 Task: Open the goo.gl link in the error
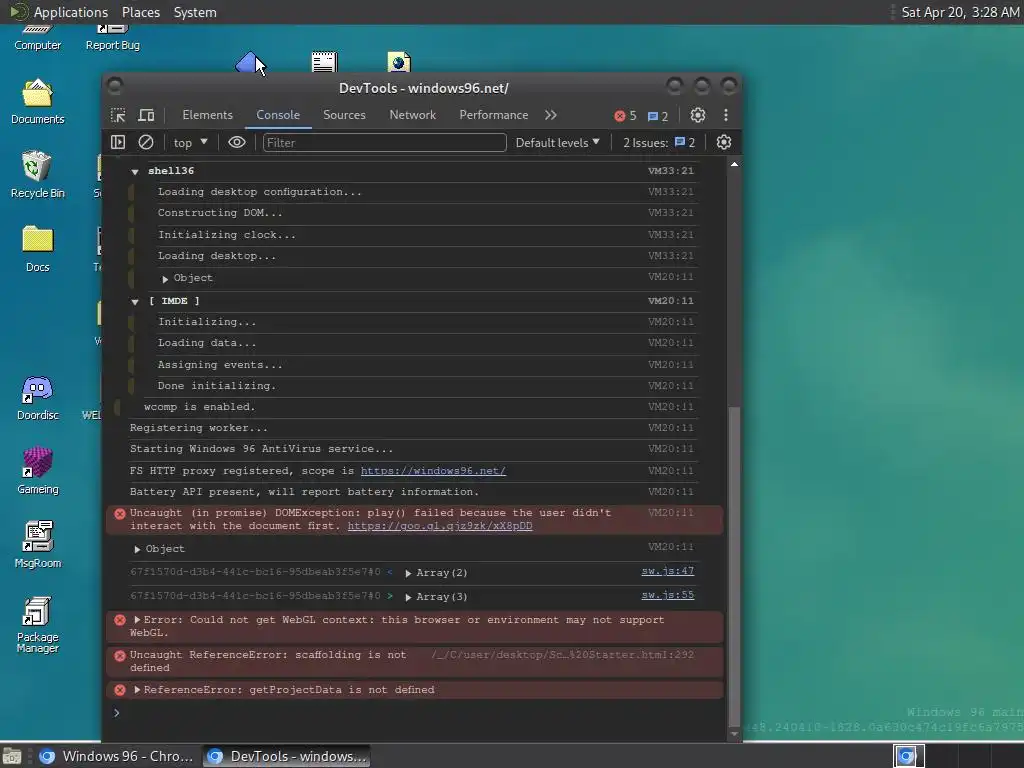[x=440, y=526]
